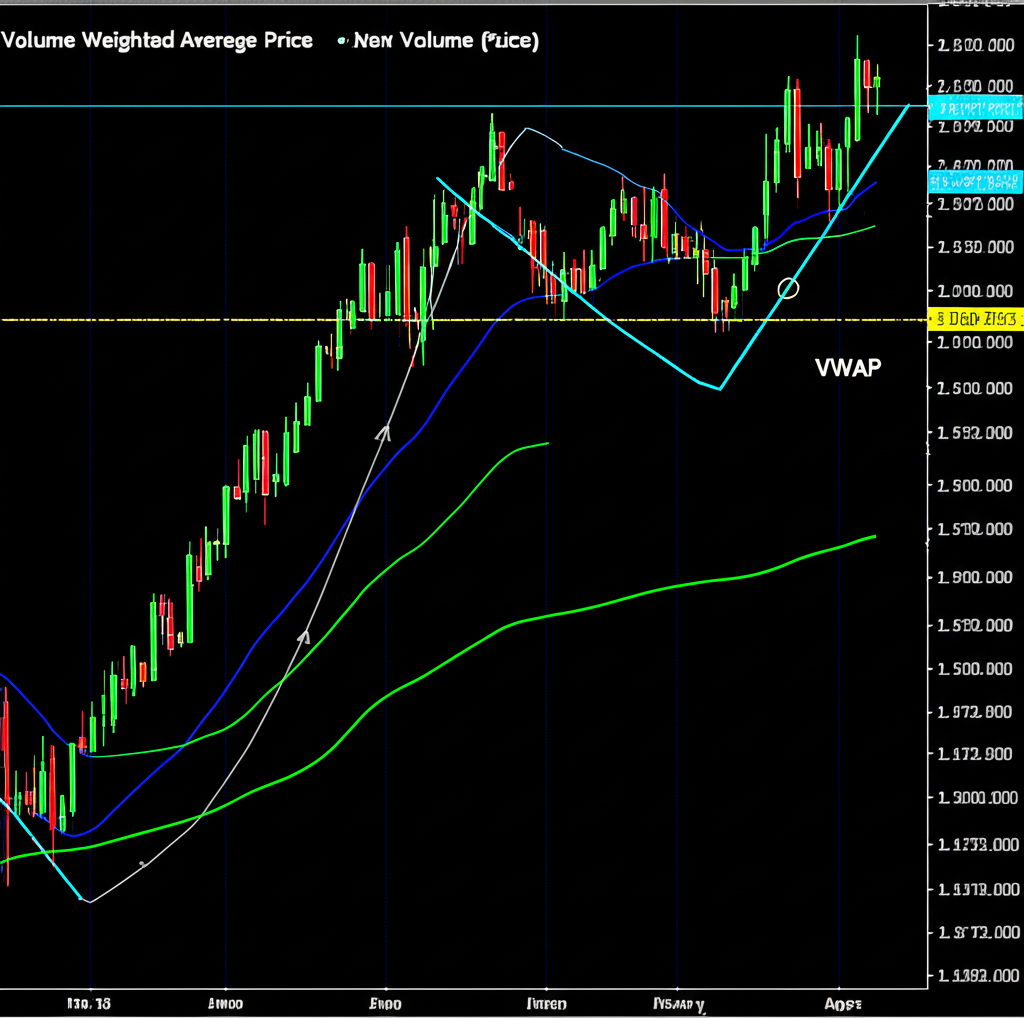Viewport: 1024px width, 1018px height.
Task: Select the VWAP text annotation
Action: coord(848,367)
